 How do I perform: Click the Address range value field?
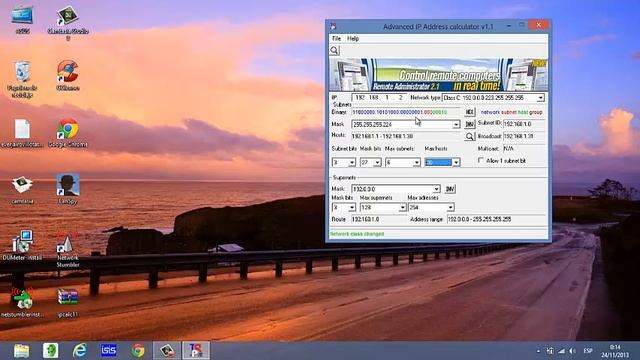pyautogui.click(x=496, y=219)
